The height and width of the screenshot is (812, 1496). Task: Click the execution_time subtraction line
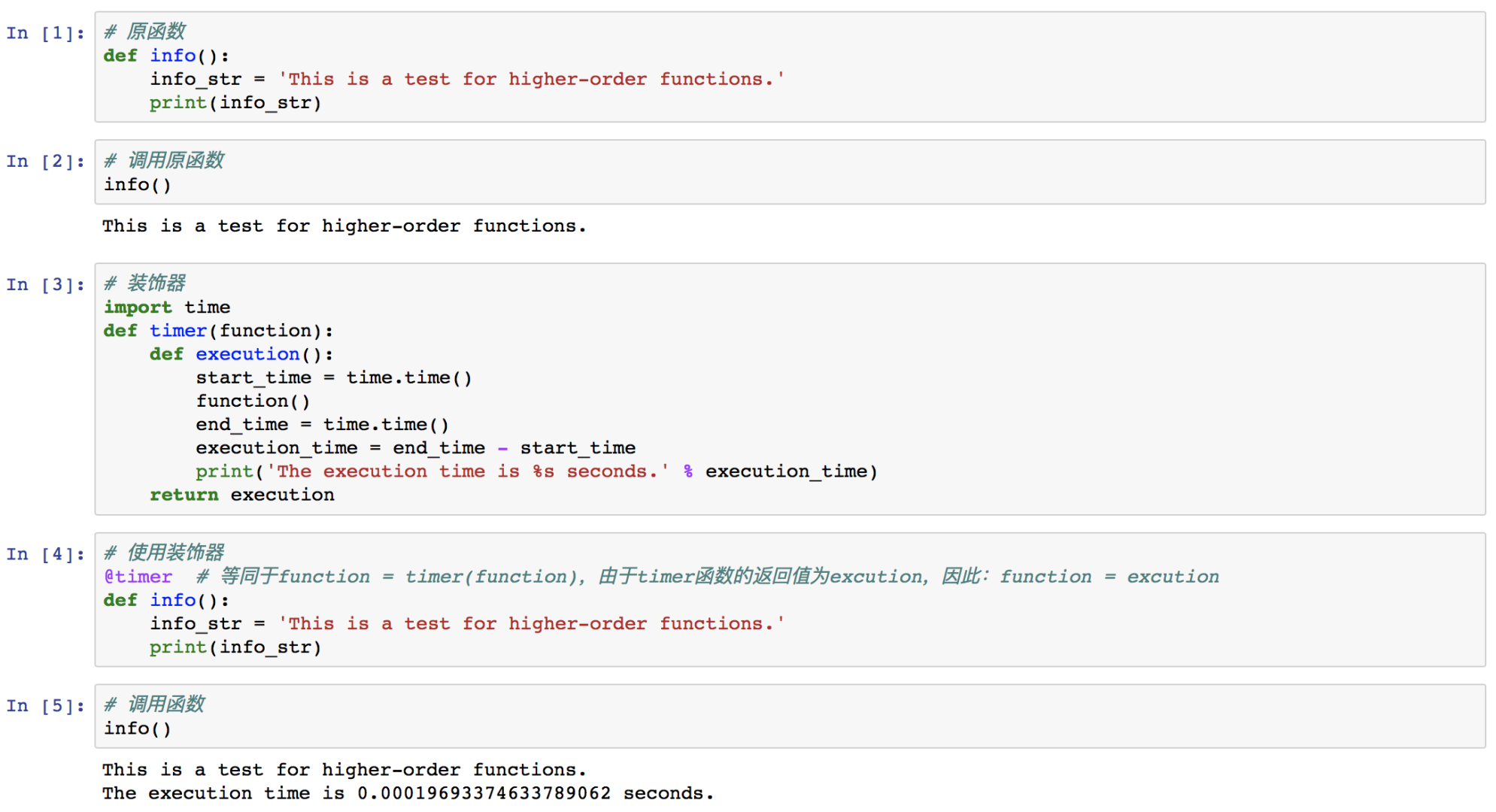(x=415, y=447)
